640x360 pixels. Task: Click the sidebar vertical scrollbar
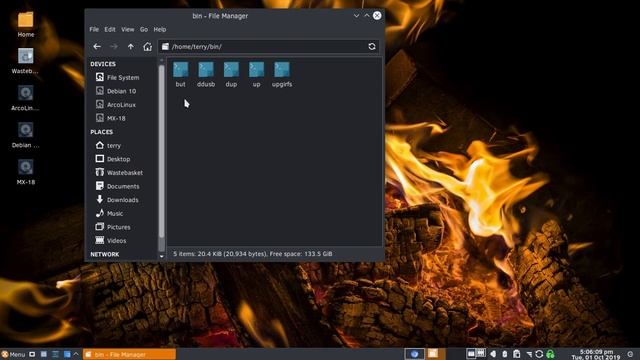[162, 151]
